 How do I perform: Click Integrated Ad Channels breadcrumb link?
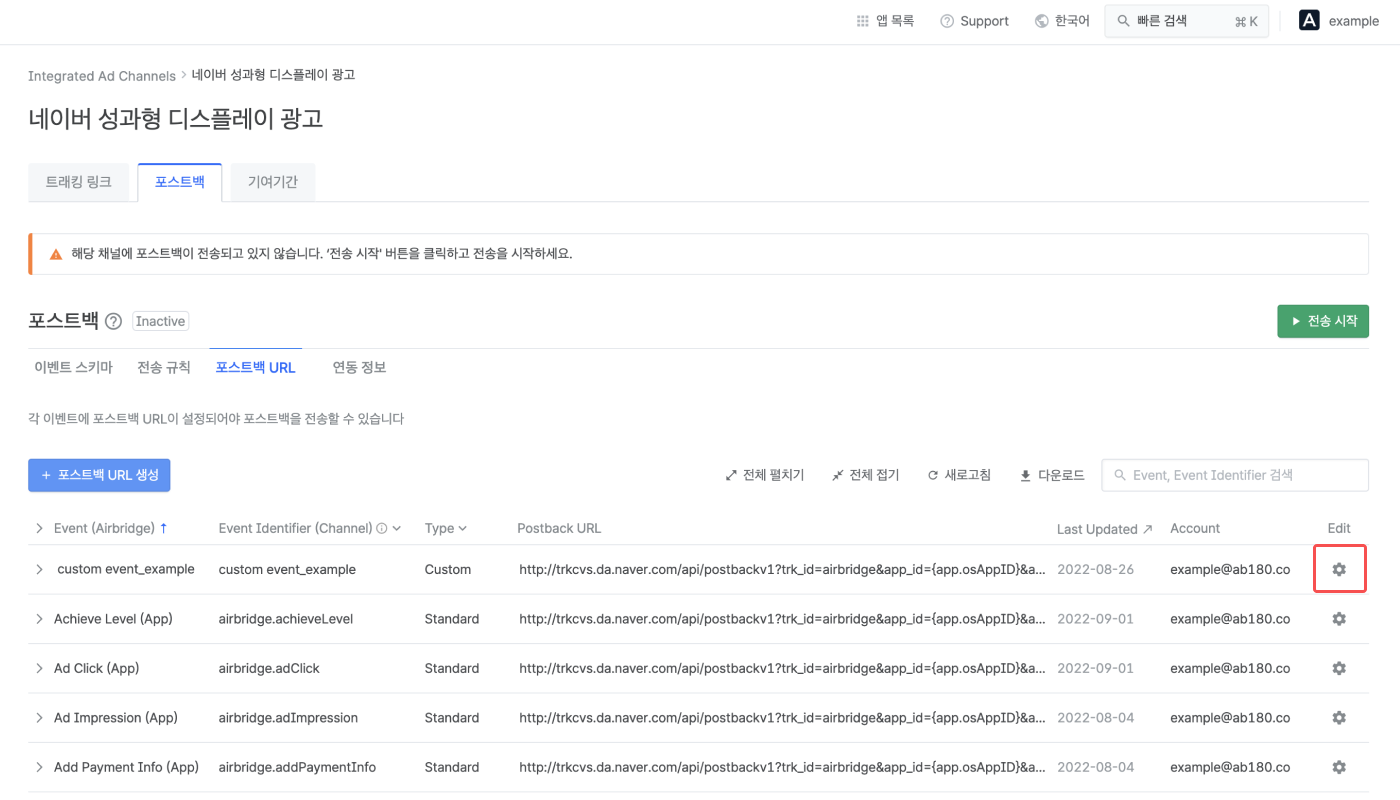(102, 76)
